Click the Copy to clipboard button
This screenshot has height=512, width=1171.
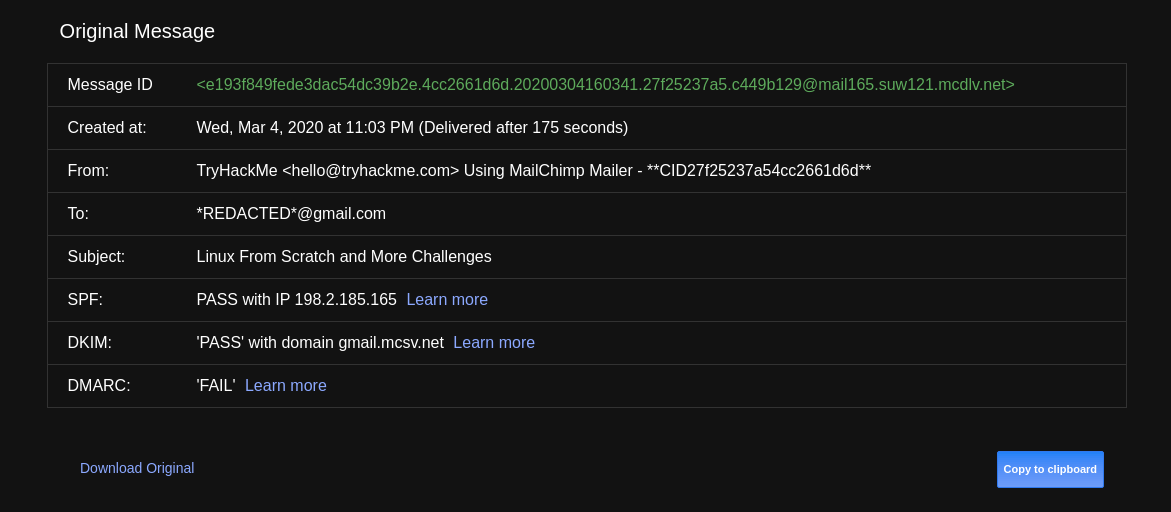pyautogui.click(x=1050, y=469)
